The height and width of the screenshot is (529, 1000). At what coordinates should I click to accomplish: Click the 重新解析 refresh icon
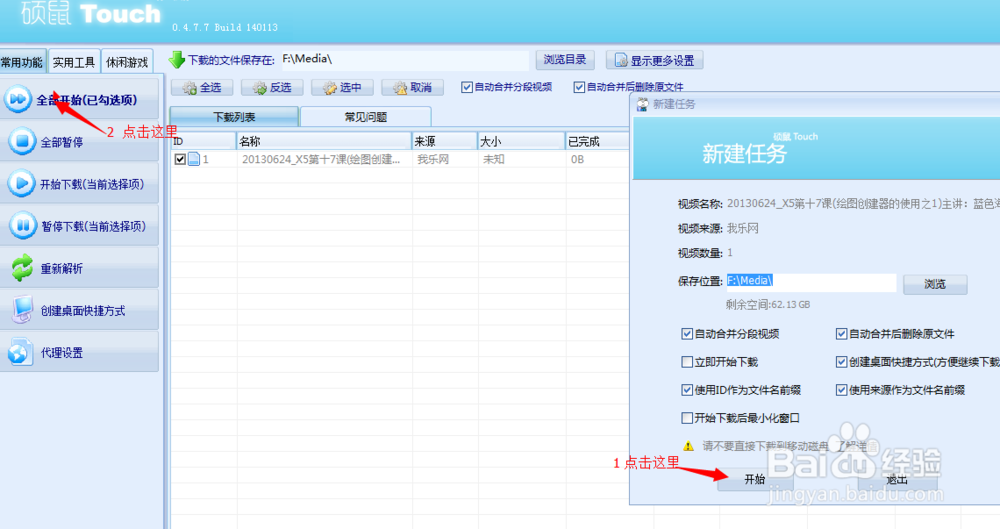click(22, 268)
